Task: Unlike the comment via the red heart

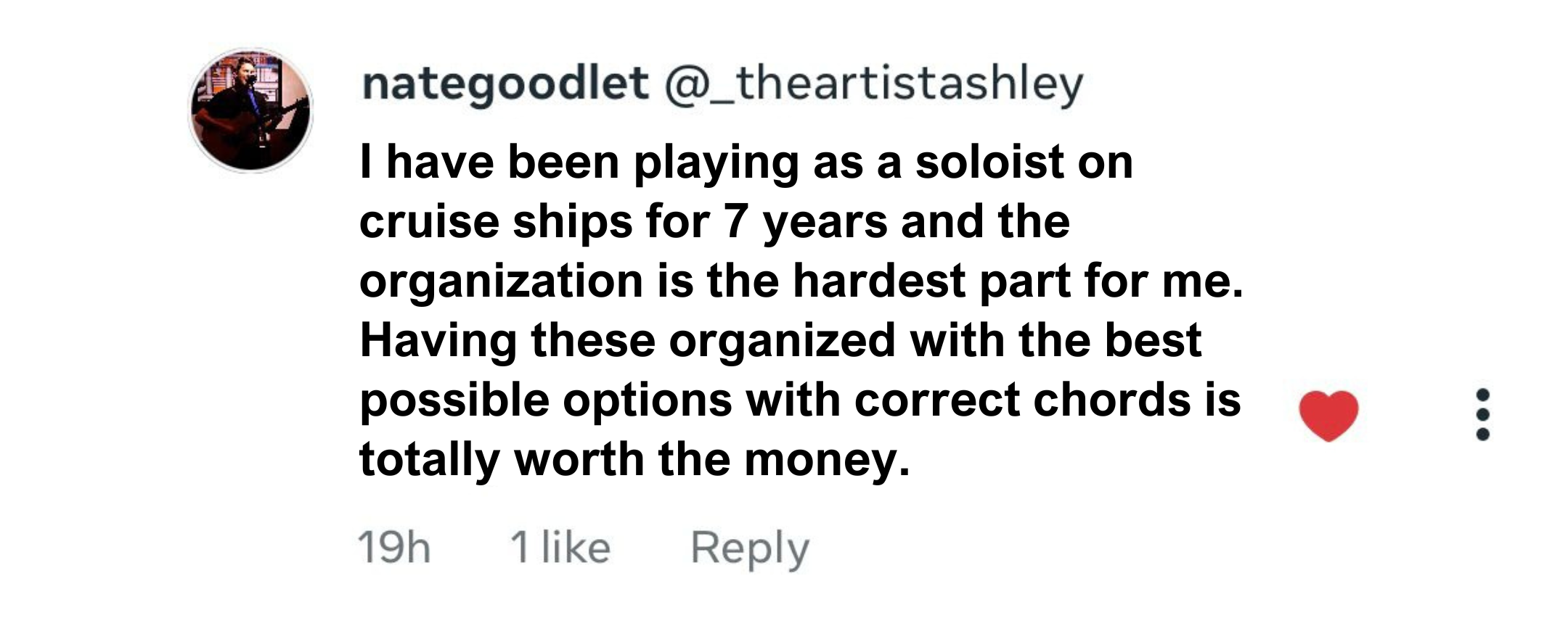Action: (1328, 415)
